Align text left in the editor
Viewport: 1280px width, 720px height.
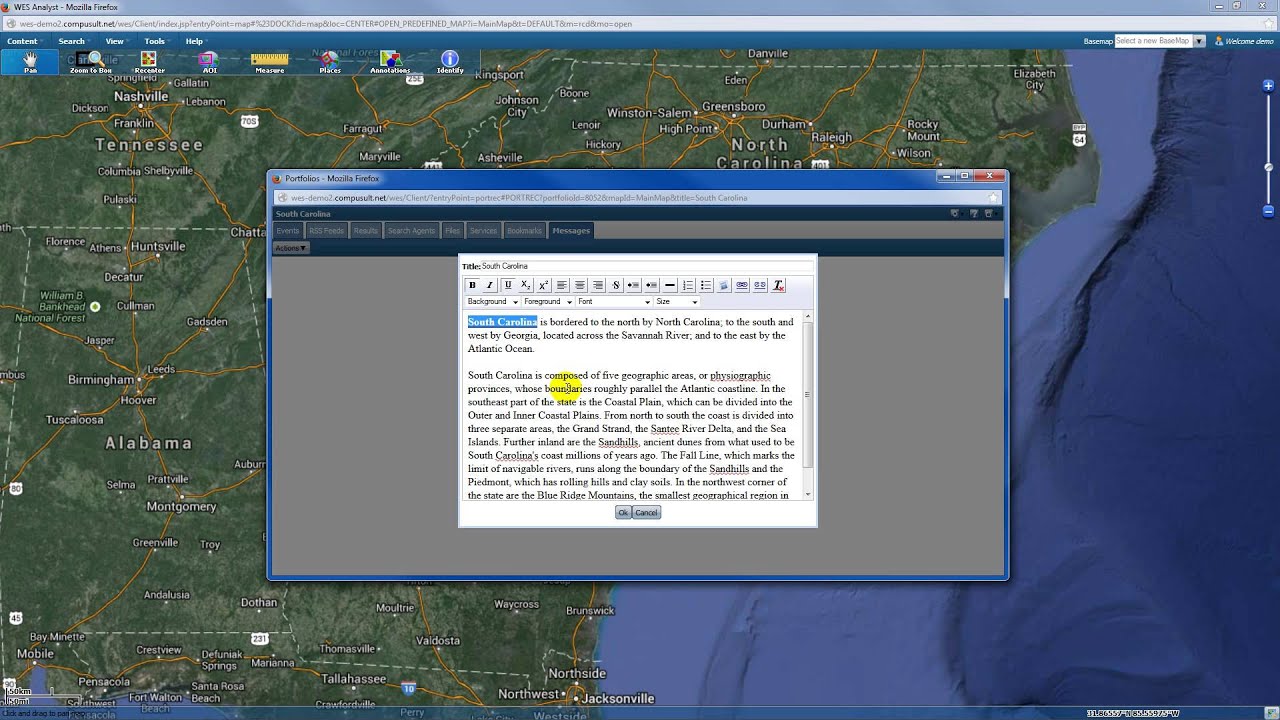point(562,285)
